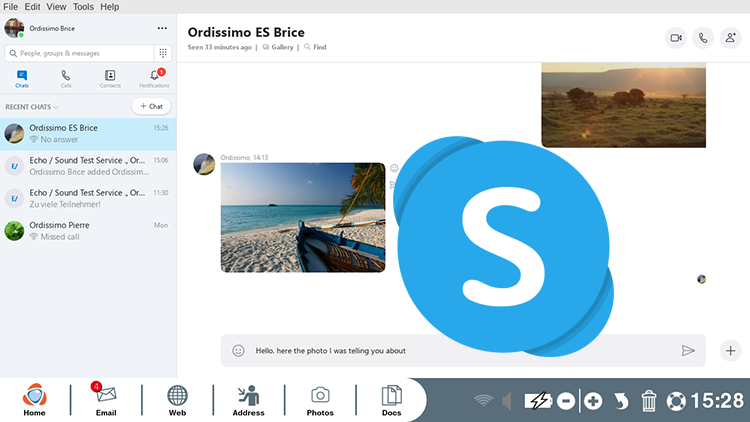The height and width of the screenshot is (422, 750).
Task: Open the Address book
Action: pos(248,400)
